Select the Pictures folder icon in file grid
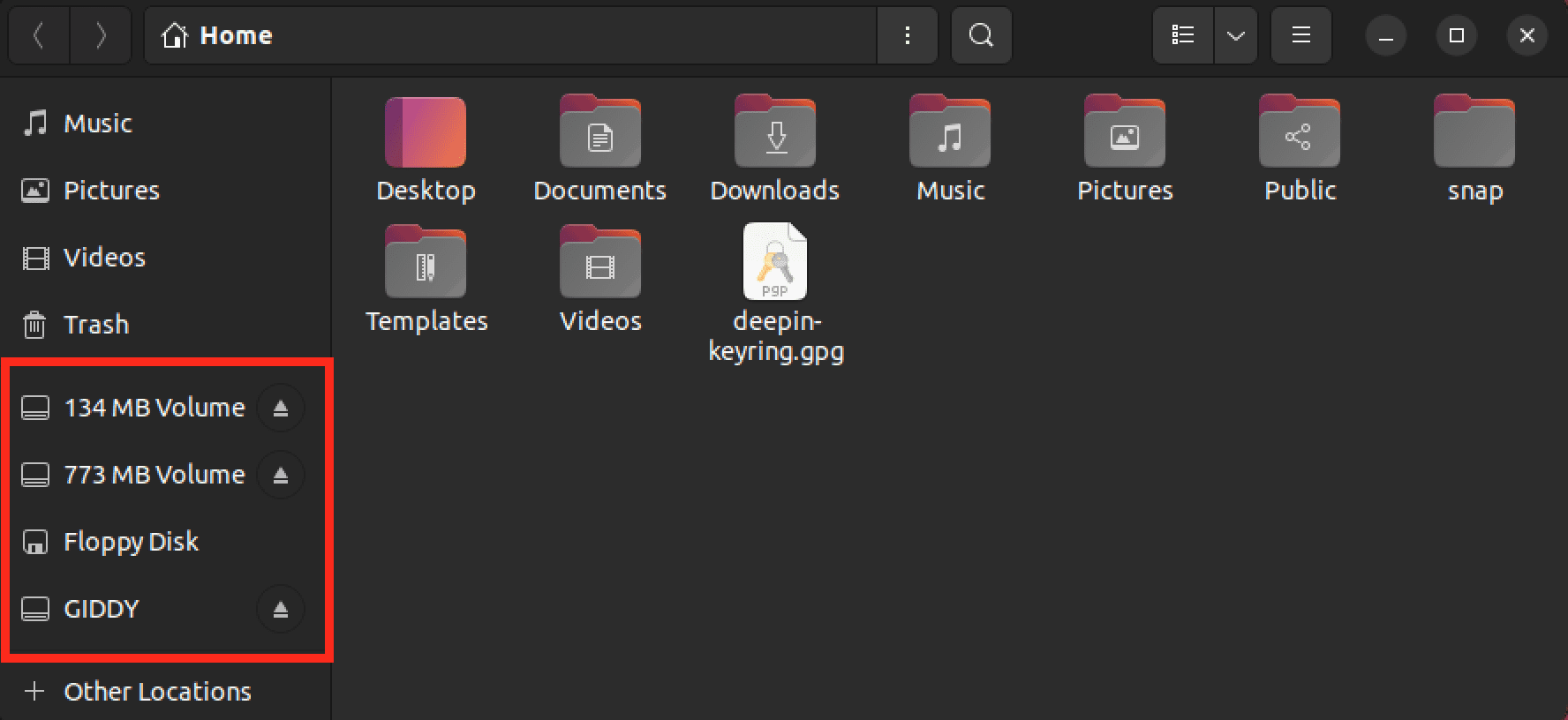This screenshot has width=1568, height=720. coord(1125,132)
